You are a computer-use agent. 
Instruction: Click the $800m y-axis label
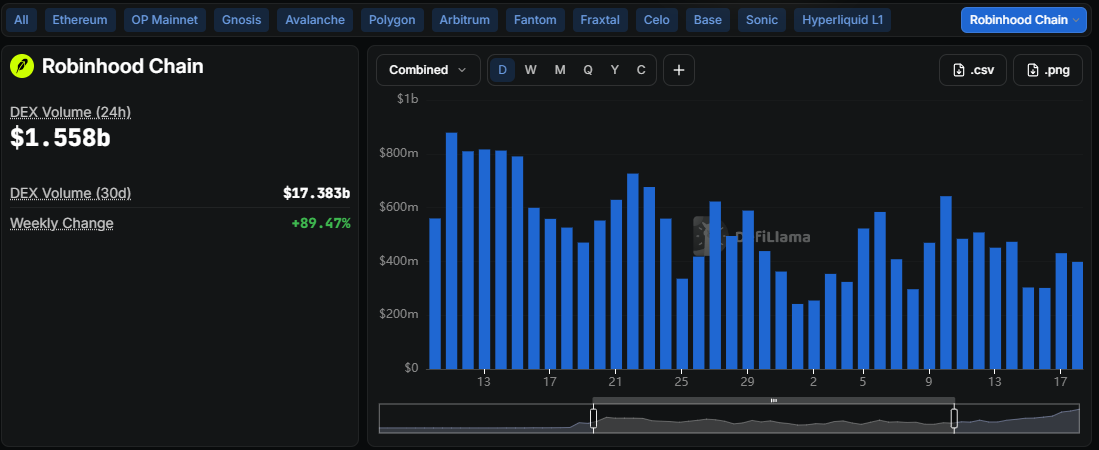click(399, 154)
